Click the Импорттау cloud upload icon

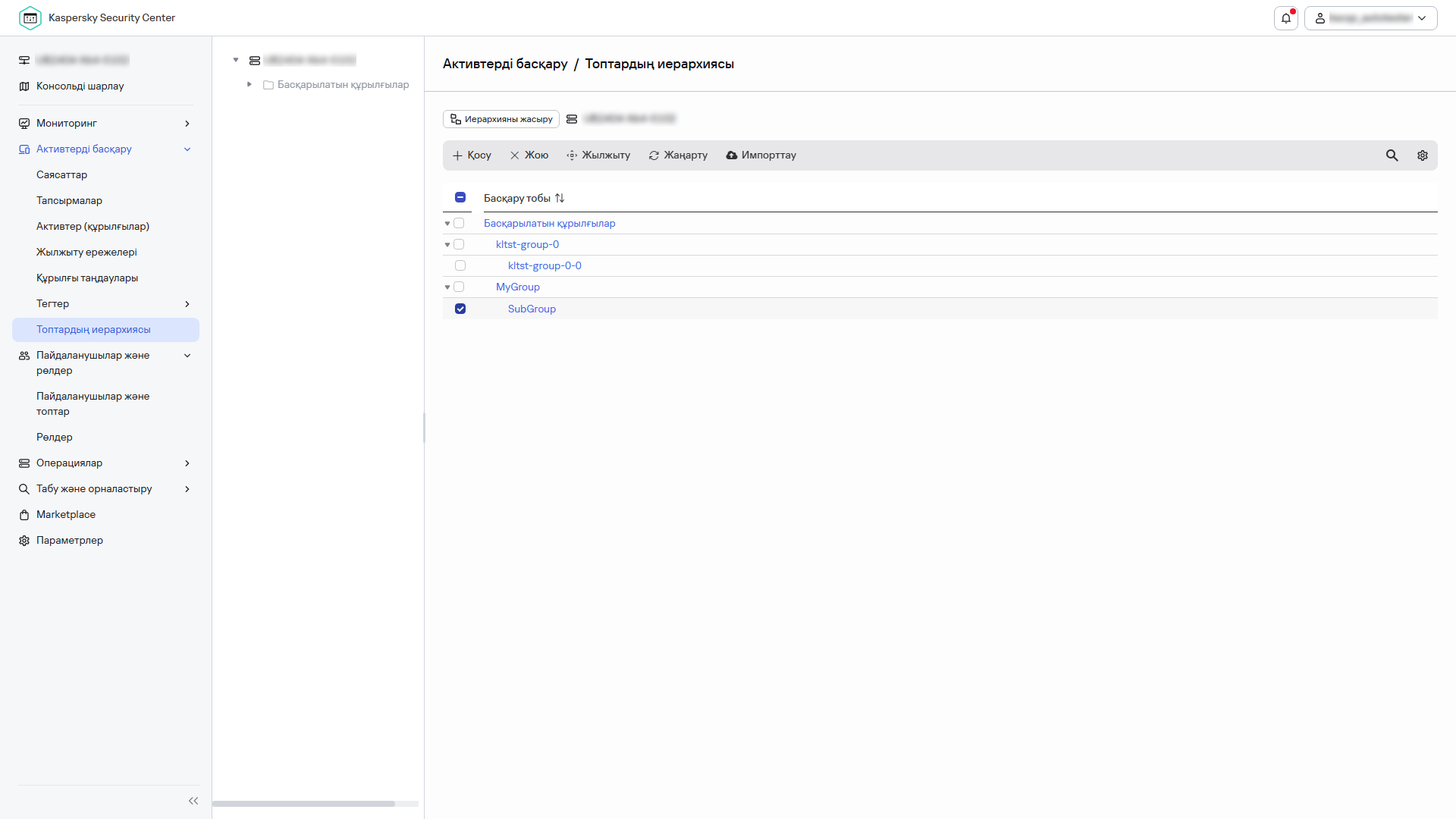[731, 155]
